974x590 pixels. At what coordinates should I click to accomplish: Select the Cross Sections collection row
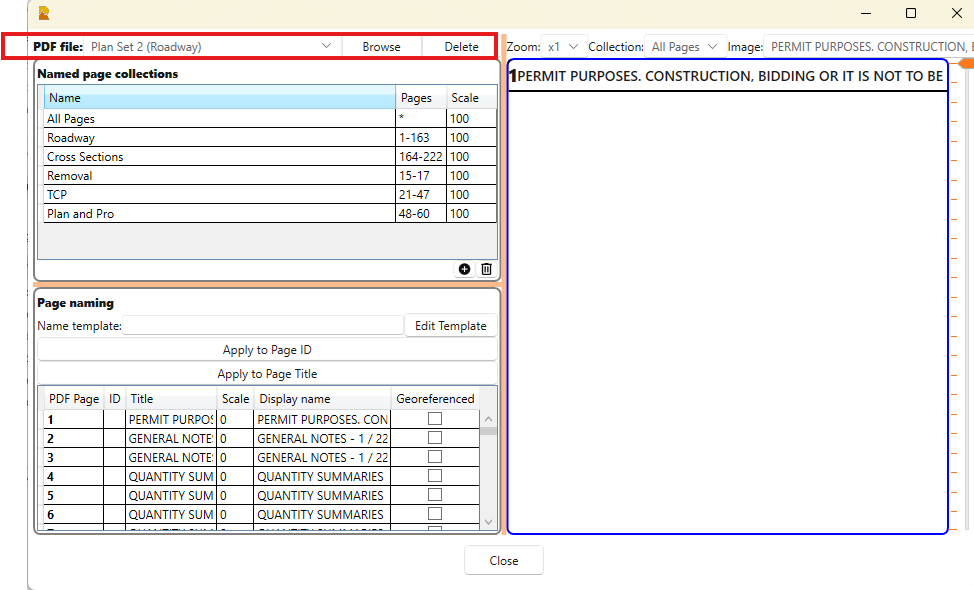pos(220,157)
